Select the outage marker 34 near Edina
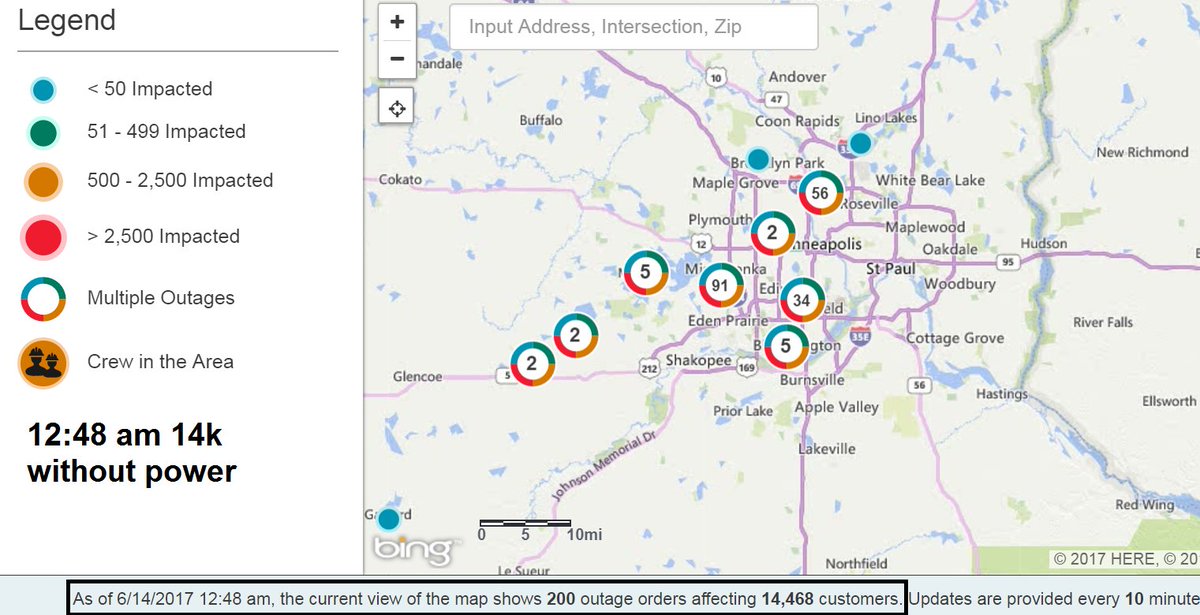The image size is (1200, 615). [x=802, y=299]
